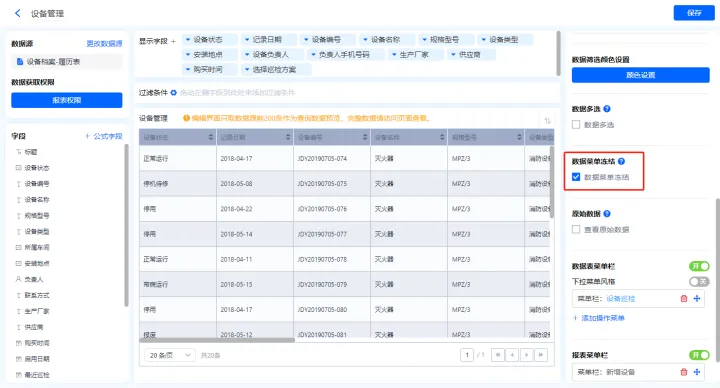
Task: Enable the 数据多选 checkbox
Action: [576, 124]
